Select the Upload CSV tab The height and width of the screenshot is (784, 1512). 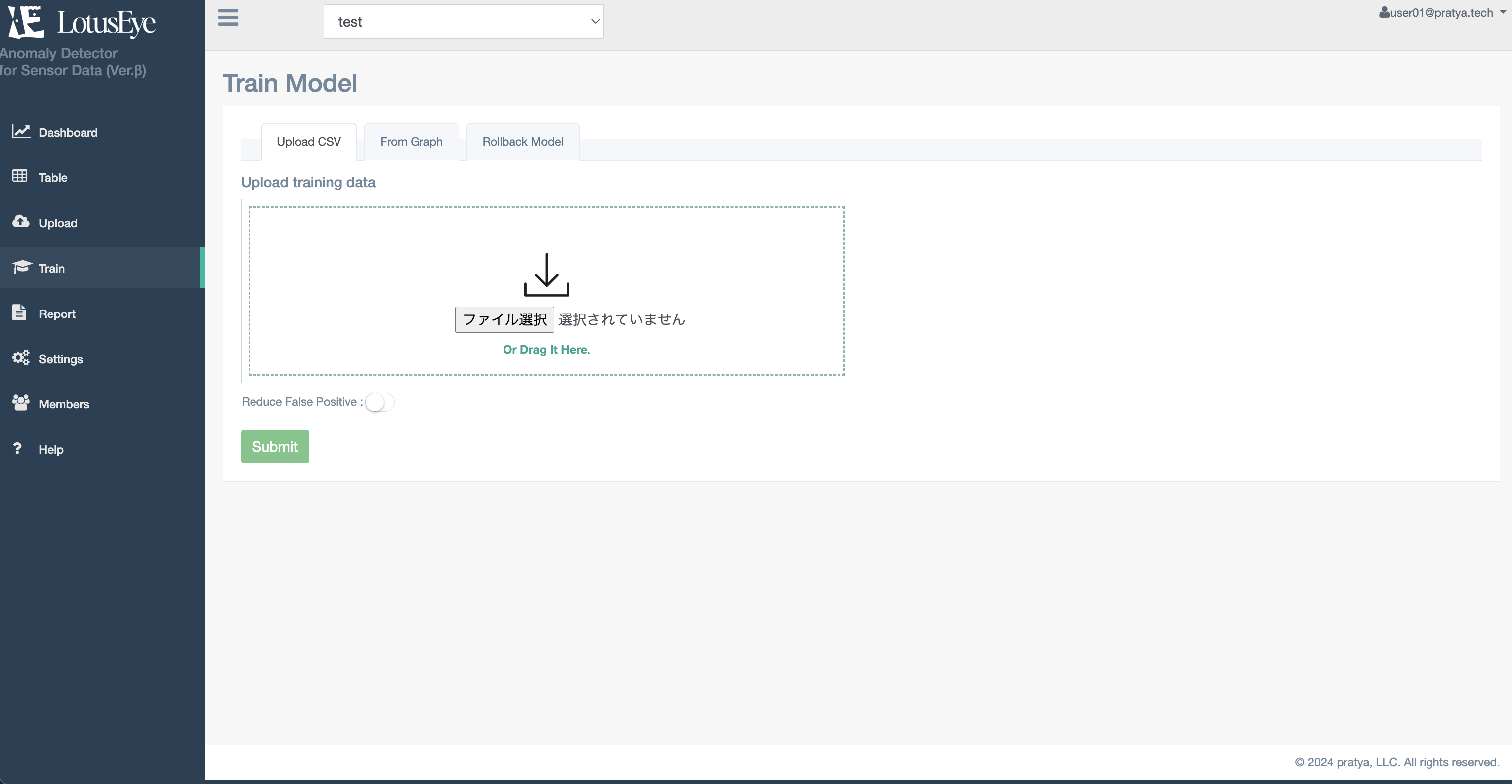pos(308,142)
